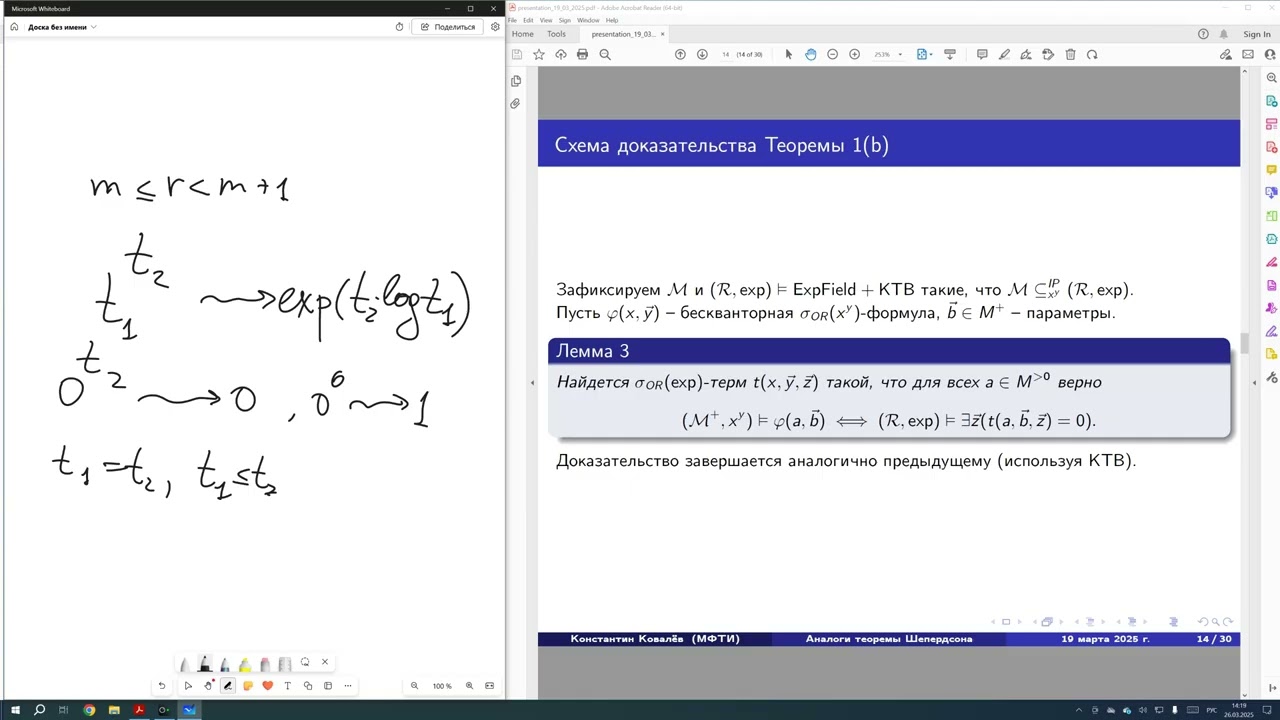Show hidden system tray icons

[x=1078, y=710]
